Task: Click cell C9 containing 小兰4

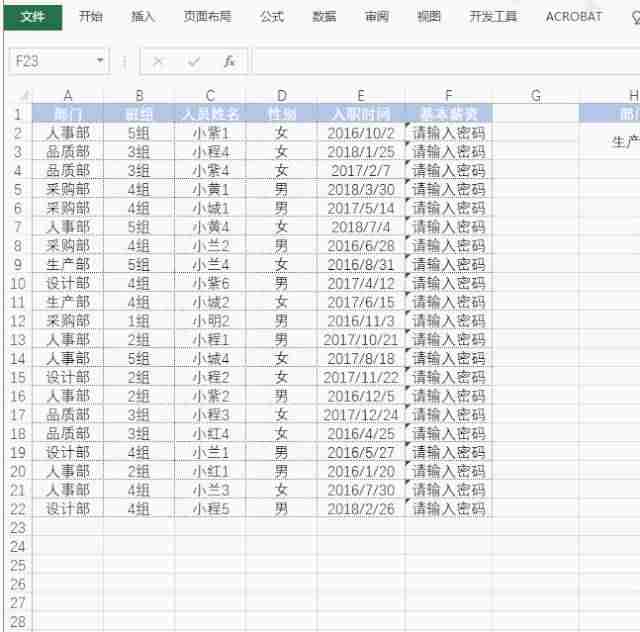Action: pyautogui.click(x=210, y=265)
